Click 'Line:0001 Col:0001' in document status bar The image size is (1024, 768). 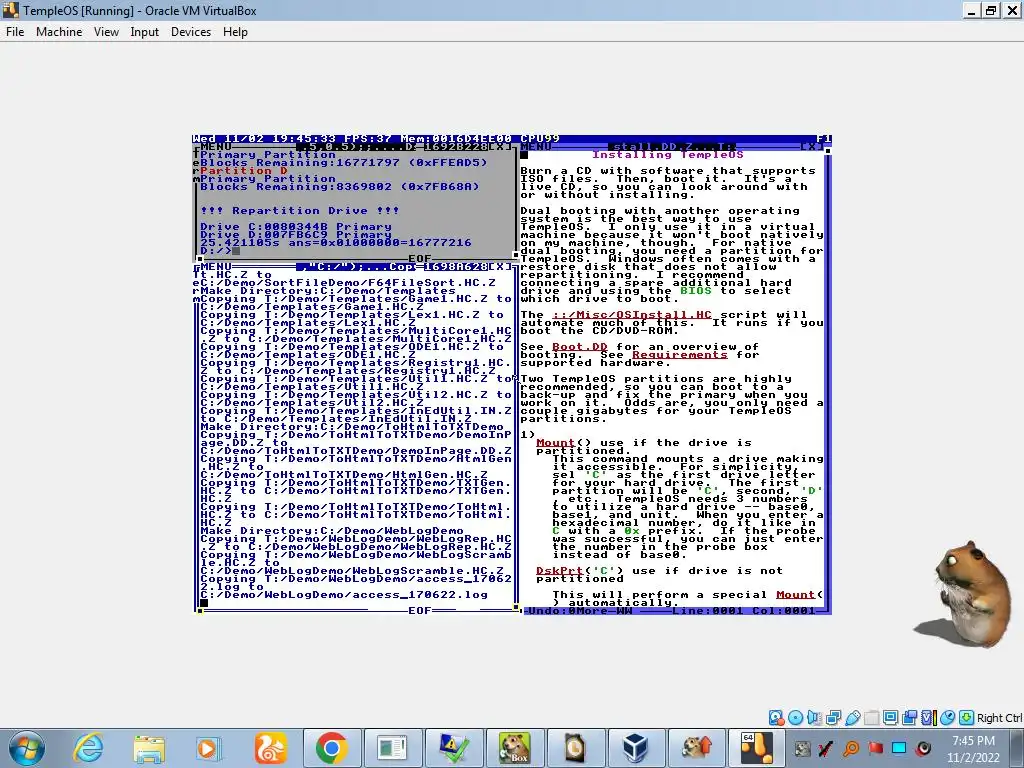(743, 611)
